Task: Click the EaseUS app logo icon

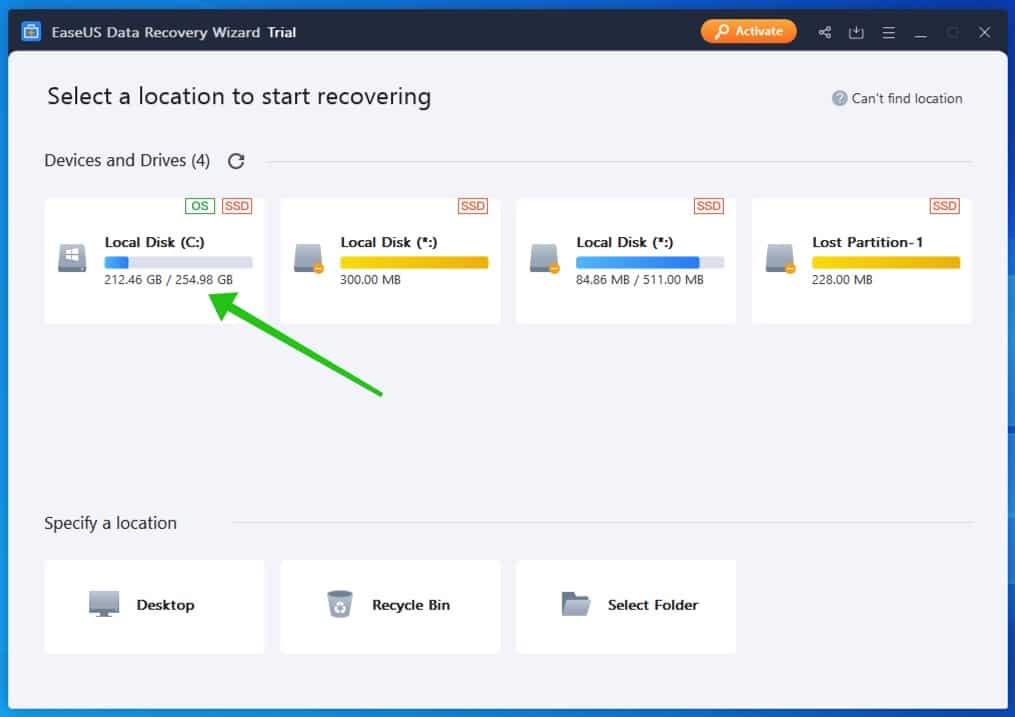Action: click(31, 31)
